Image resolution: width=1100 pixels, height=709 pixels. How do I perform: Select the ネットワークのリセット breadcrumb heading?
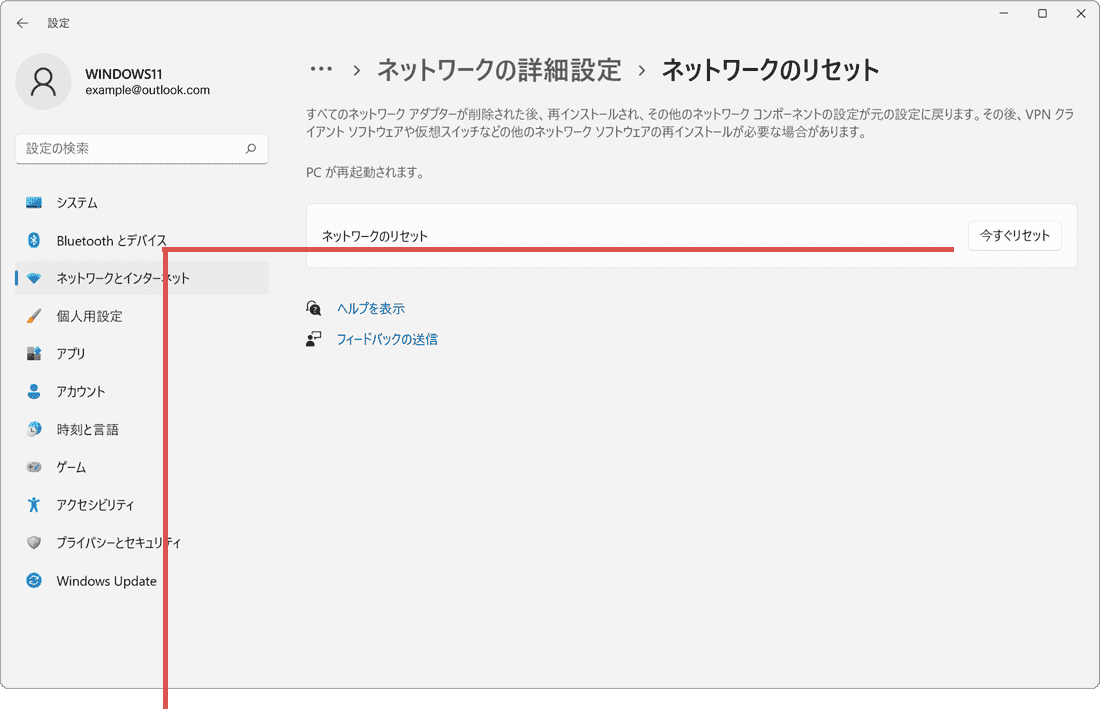tap(770, 68)
